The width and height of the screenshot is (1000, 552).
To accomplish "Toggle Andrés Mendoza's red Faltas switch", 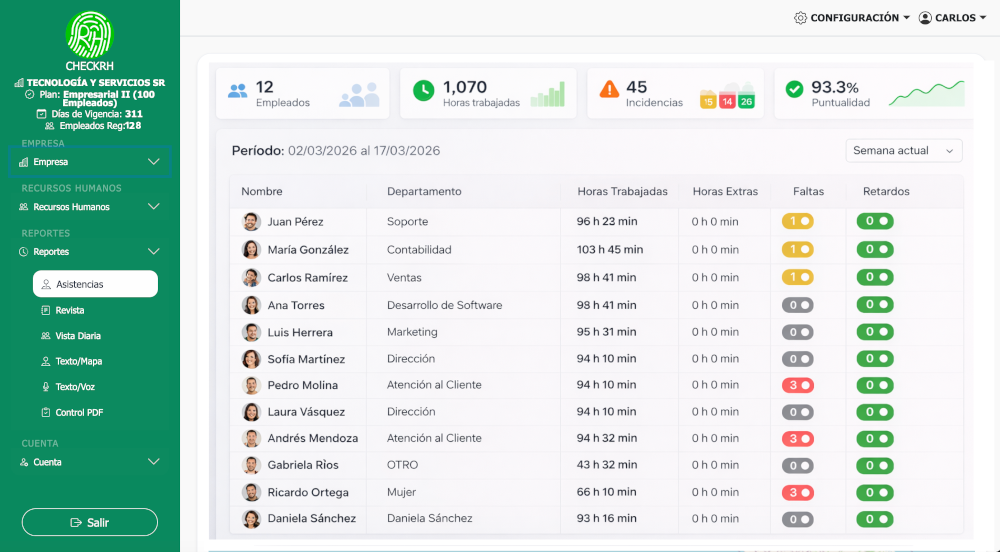I will 798,439.
